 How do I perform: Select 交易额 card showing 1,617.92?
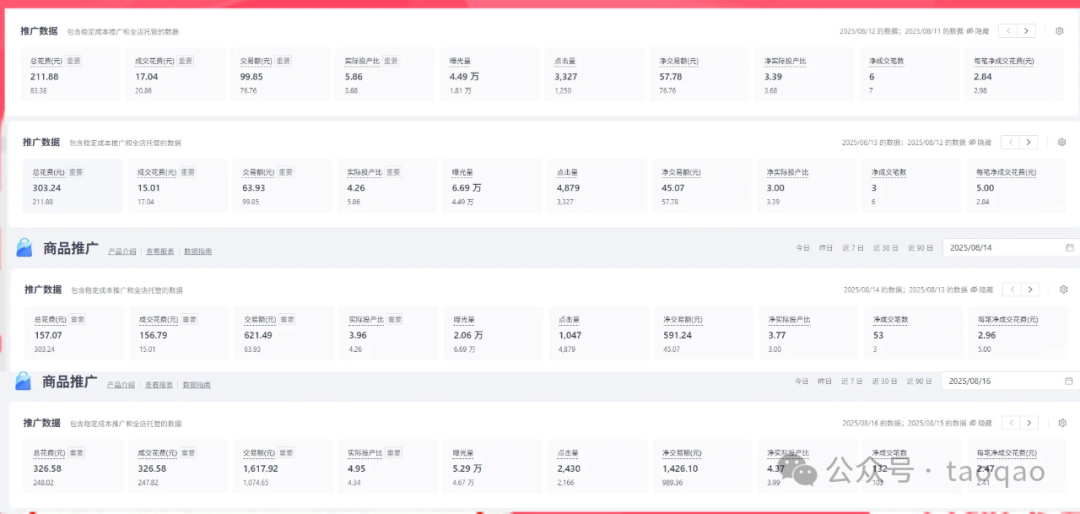pyautogui.click(x=283, y=466)
